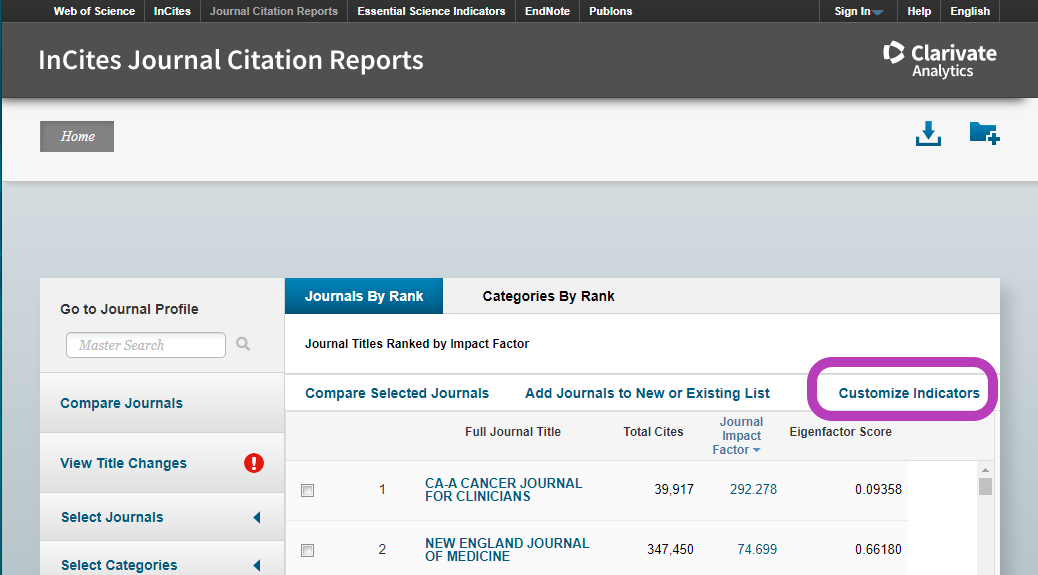Click total cites value 39,917
Screen dimensions: 1038x575
click(674, 490)
